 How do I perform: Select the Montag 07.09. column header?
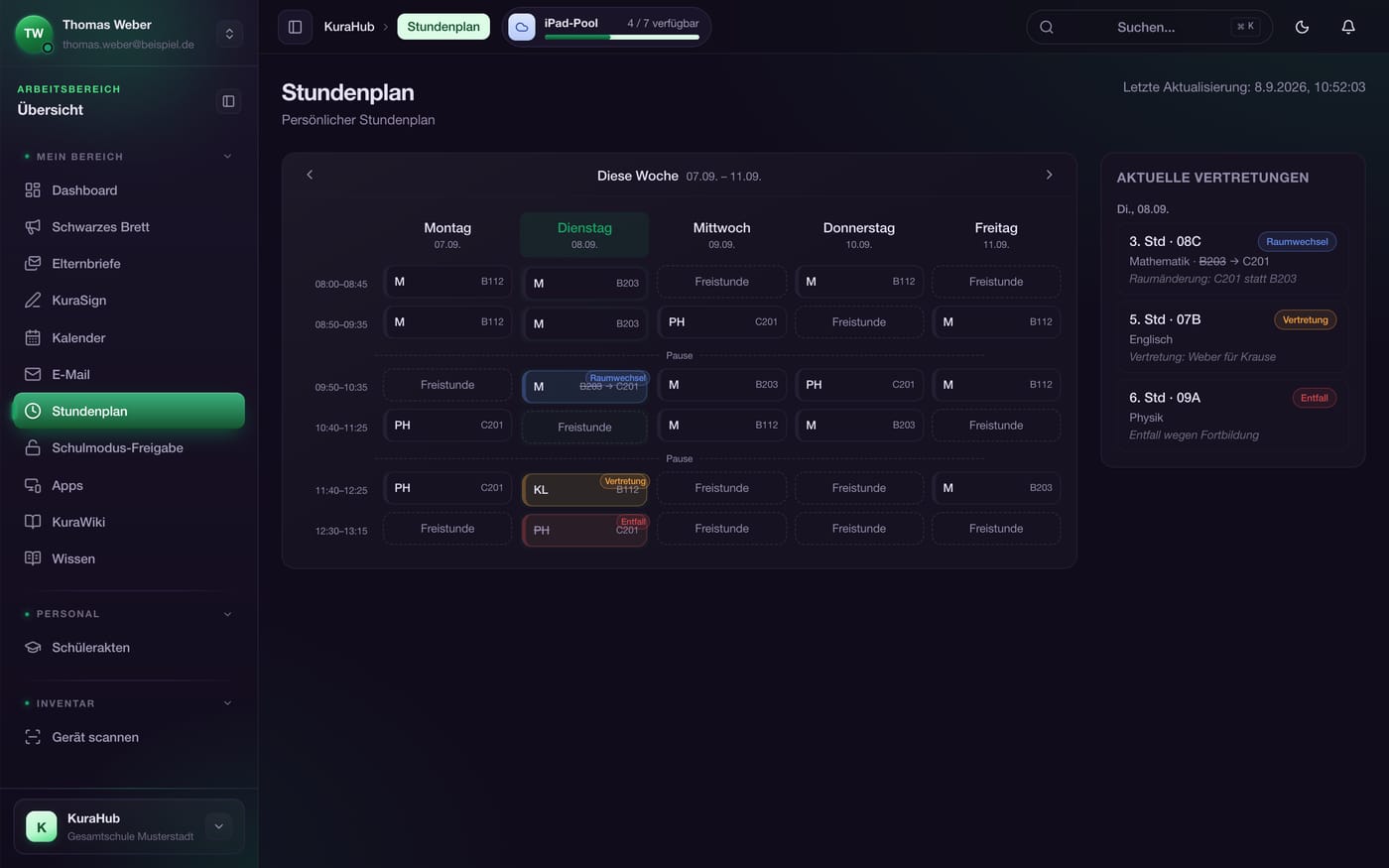[447, 235]
